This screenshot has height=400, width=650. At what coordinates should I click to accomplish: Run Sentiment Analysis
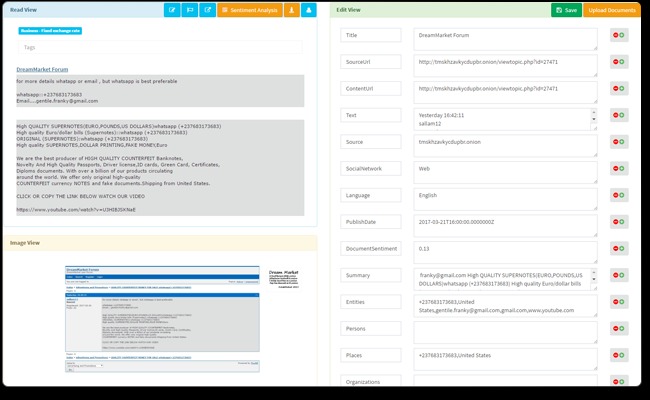click(250, 10)
